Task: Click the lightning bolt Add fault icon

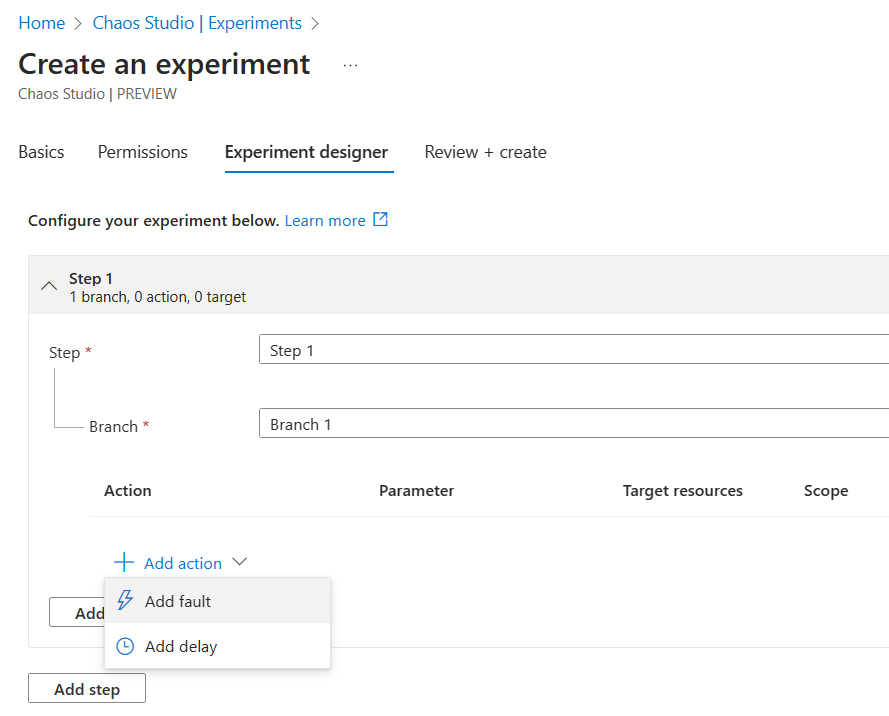Action: pos(125,601)
